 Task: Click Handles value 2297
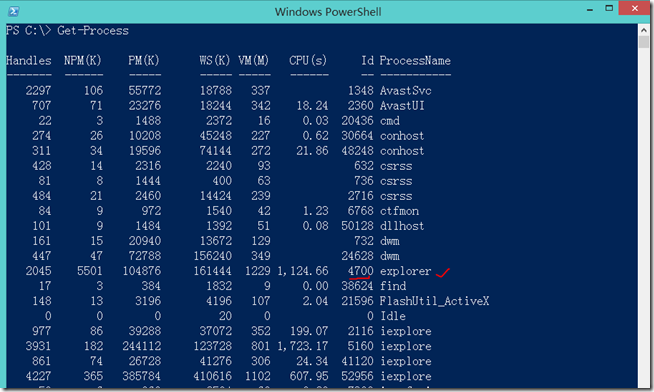pos(38,90)
